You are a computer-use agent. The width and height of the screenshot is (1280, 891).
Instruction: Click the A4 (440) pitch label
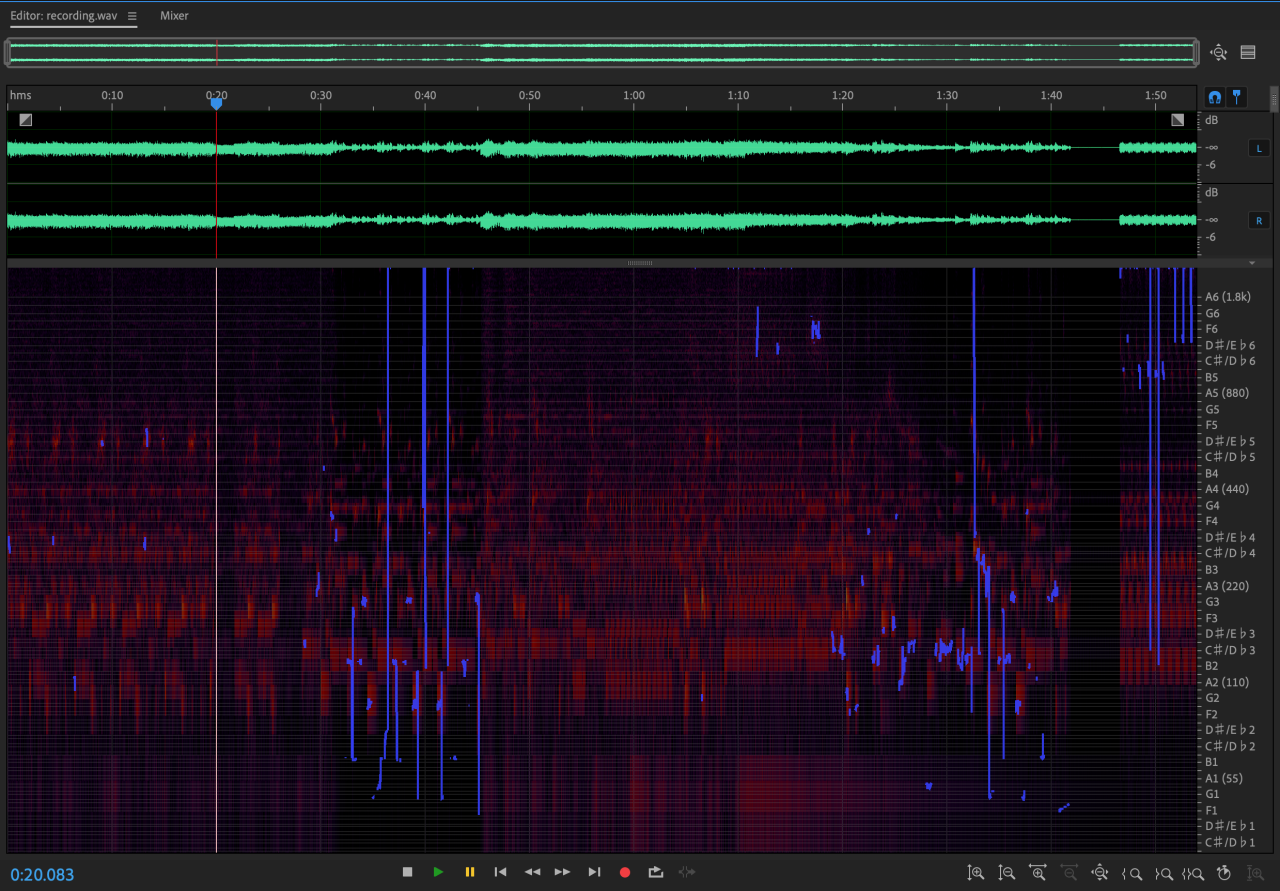[x=1227, y=489]
